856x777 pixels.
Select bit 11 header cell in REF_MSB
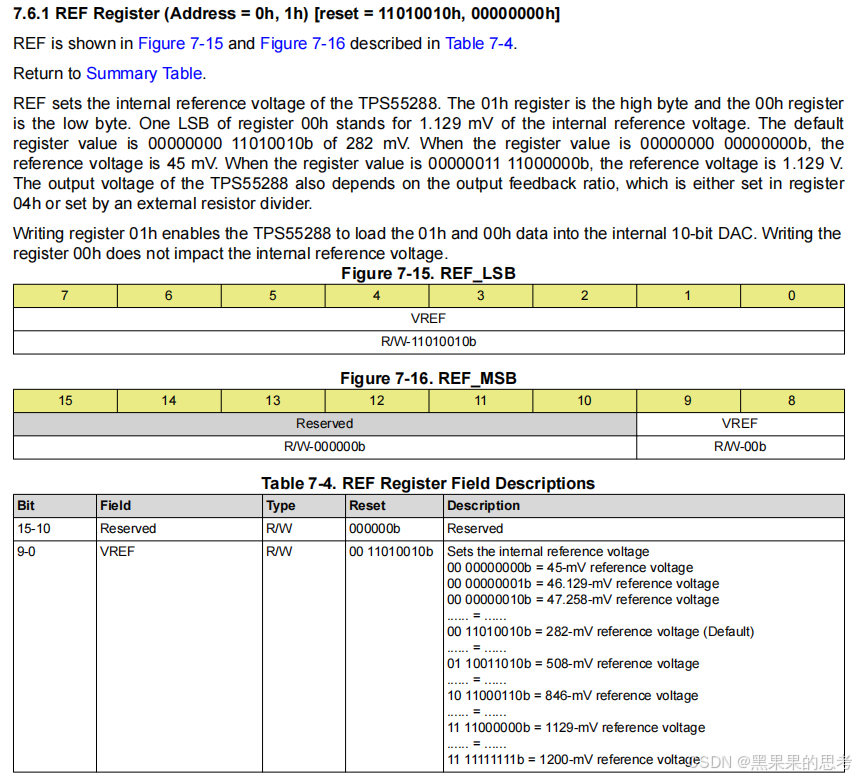pos(480,401)
